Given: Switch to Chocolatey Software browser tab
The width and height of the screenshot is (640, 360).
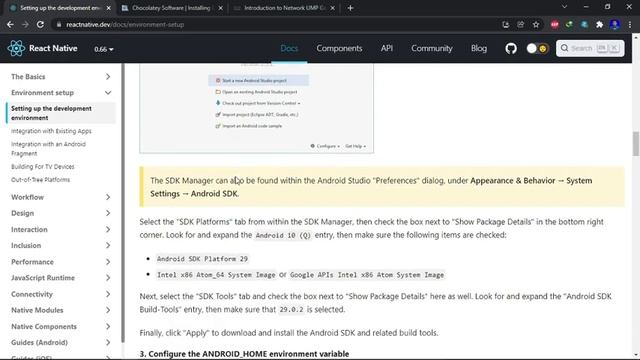Looking at the screenshot, I should coord(171,8).
